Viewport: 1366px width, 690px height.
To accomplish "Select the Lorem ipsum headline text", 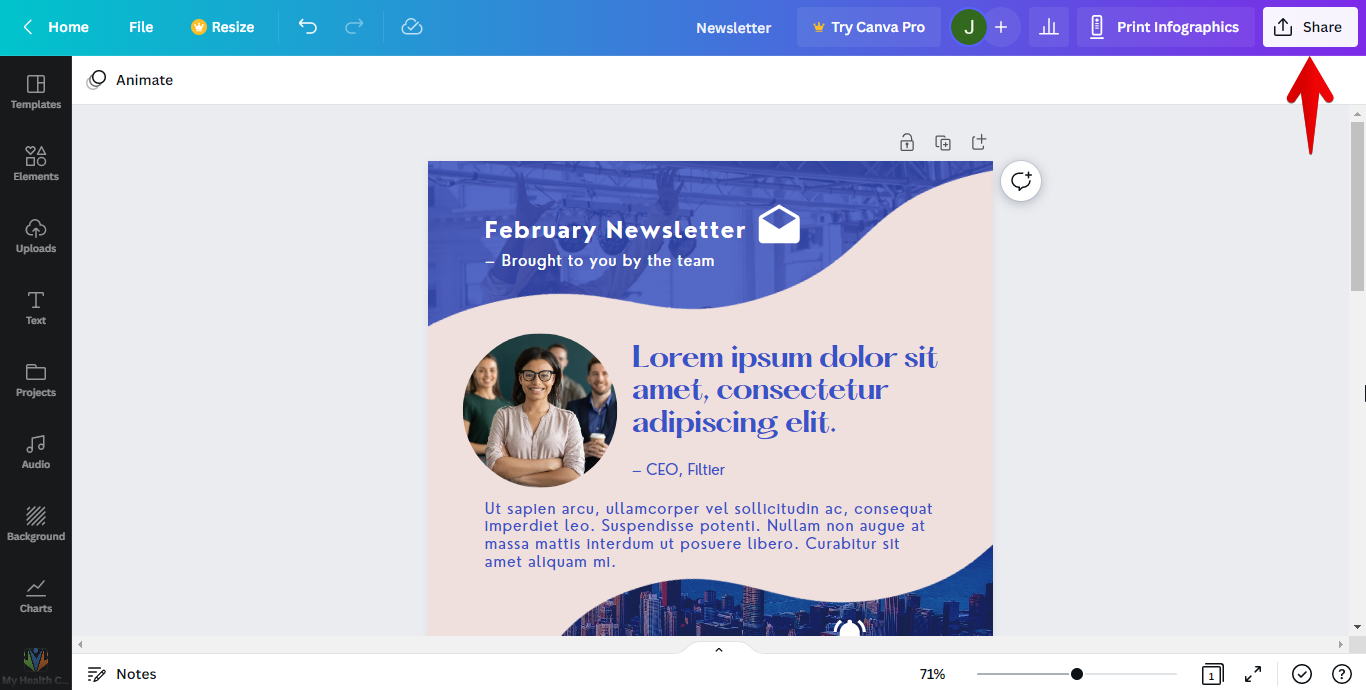I will pos(785,390).
